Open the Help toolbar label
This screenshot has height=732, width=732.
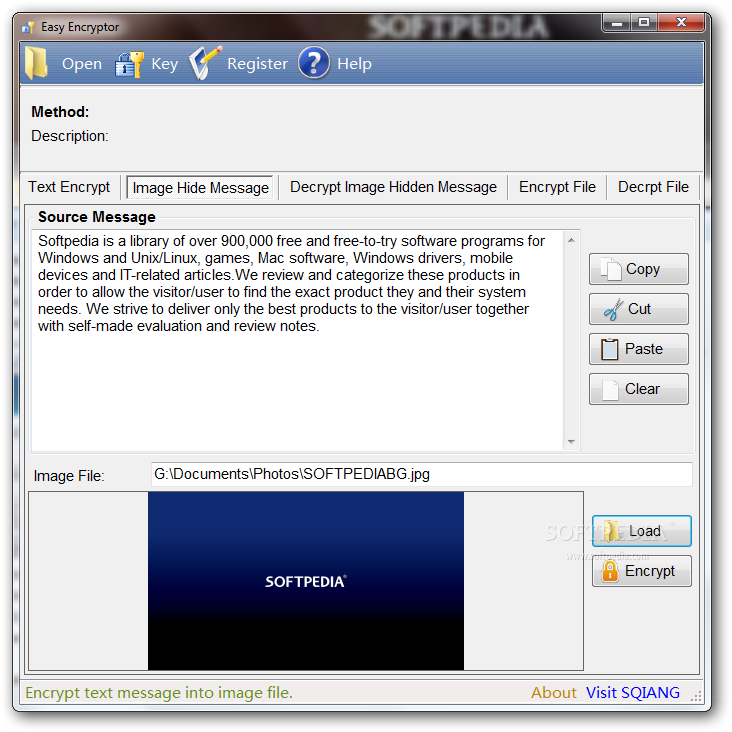tap(354, 63)
